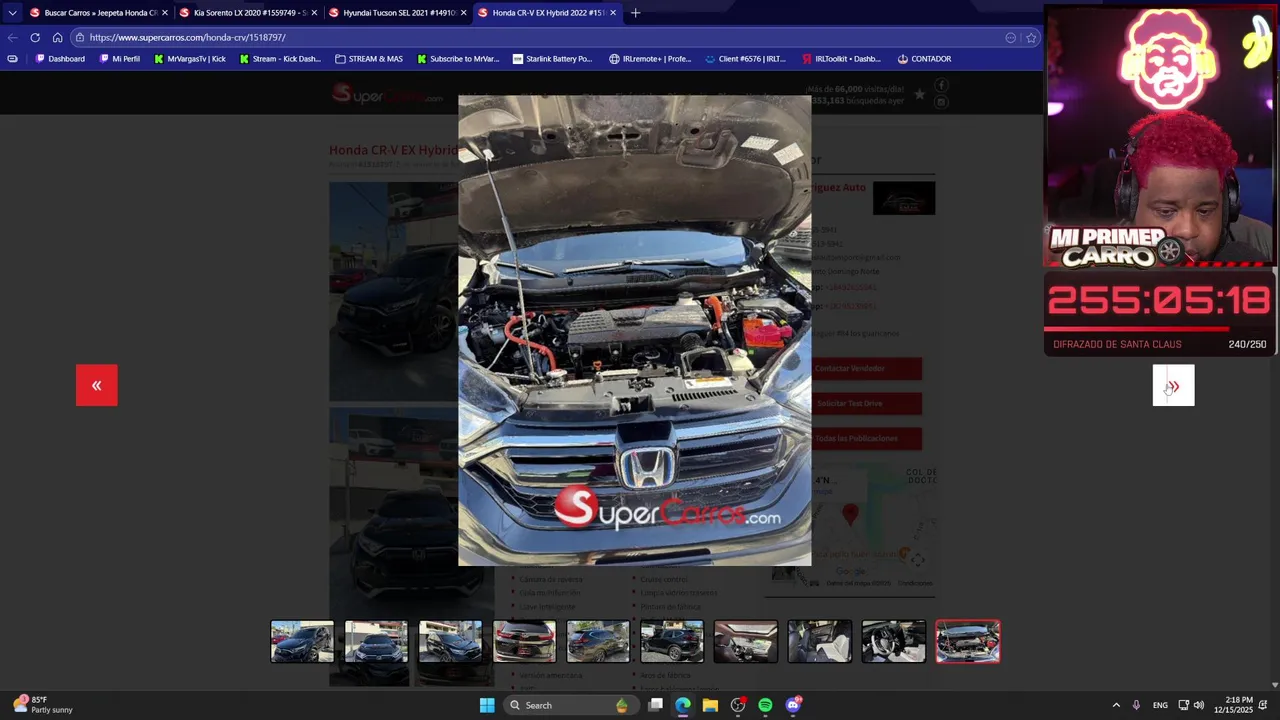This screenshot has width=1280, height=720.
Task: Open the Windows Start menu
Action: (x=487, y=705)
